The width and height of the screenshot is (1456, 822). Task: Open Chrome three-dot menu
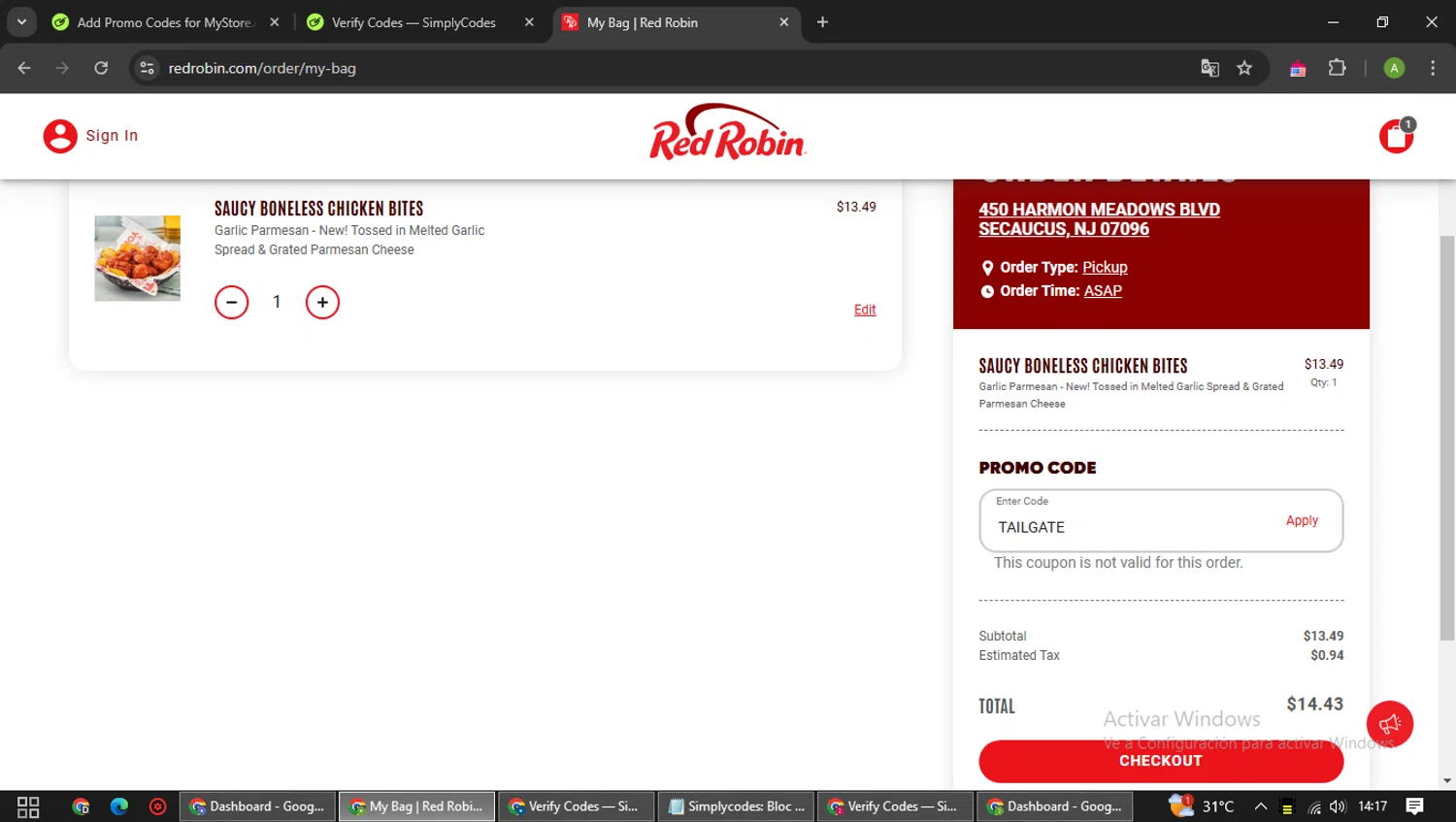tap(1433, 68)
